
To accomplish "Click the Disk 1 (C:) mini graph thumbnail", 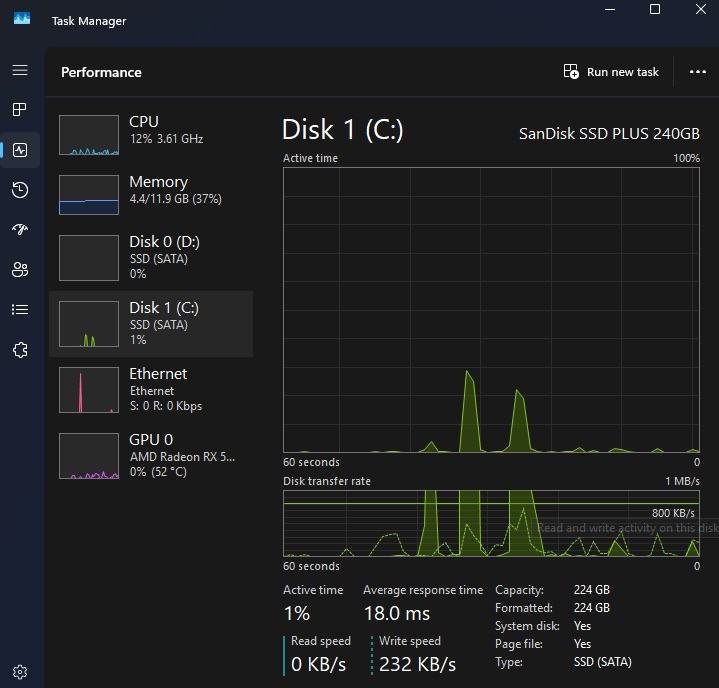I will tap(89, 324).
